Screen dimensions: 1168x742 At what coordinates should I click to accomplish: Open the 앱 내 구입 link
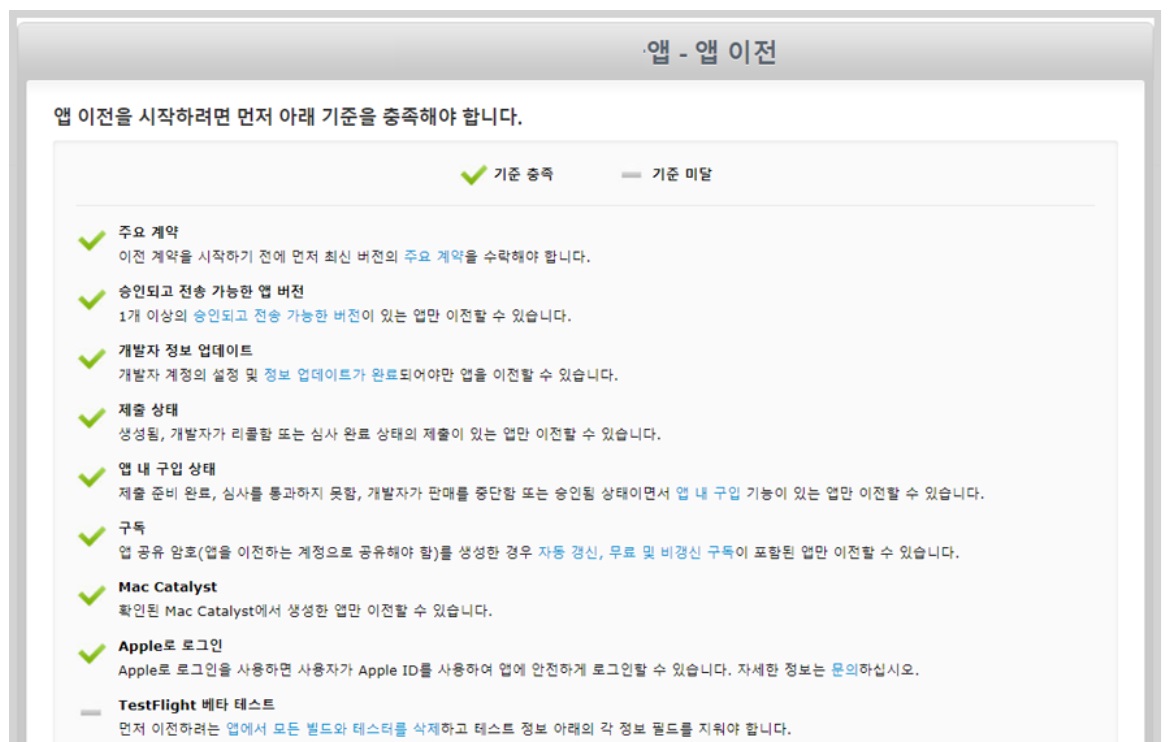[x=708, y=493]
